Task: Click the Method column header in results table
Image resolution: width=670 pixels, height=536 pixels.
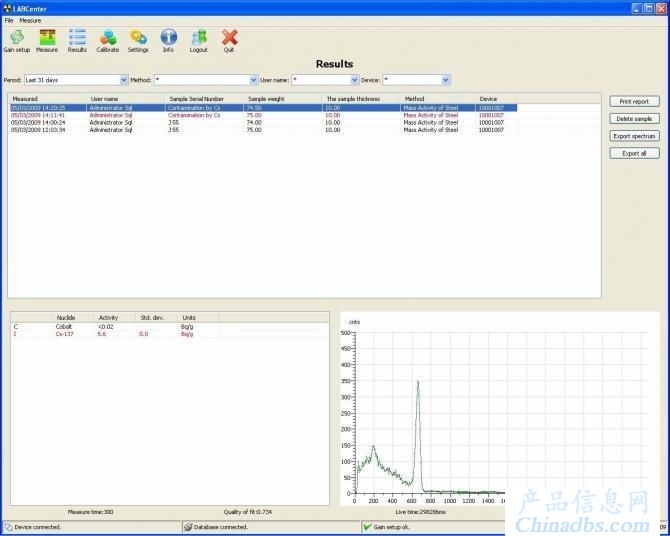Action: coord(438,99)
